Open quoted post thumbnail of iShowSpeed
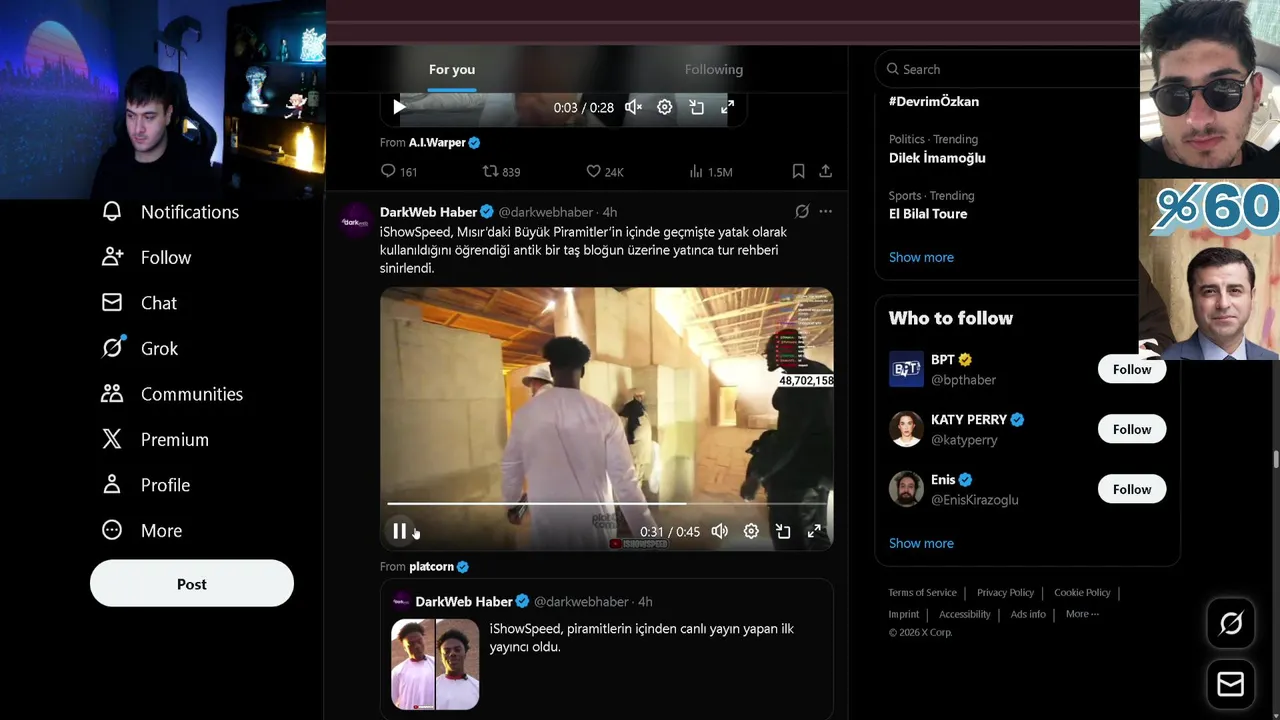The height and width of the screenshot is (720, 1280). point(435,664)
